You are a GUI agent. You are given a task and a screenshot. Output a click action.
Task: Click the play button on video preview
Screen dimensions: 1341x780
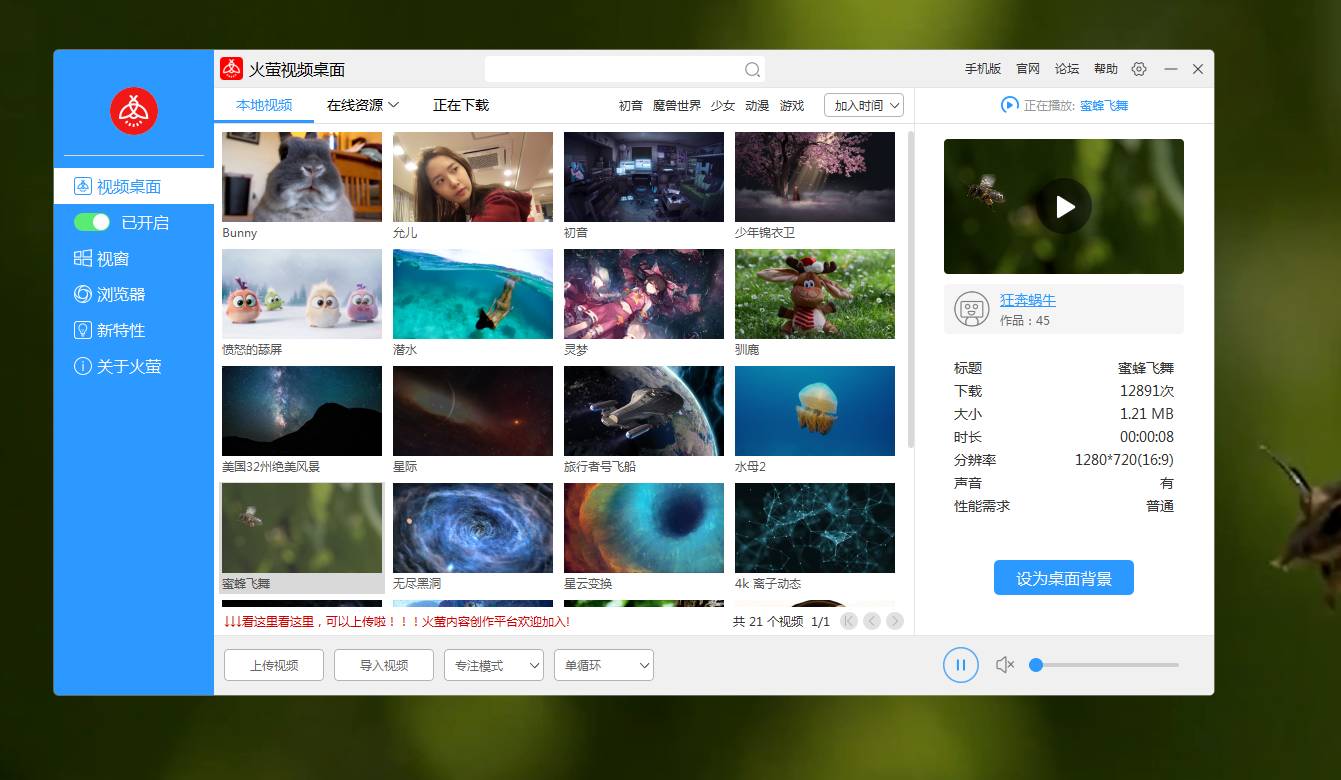1064,206
